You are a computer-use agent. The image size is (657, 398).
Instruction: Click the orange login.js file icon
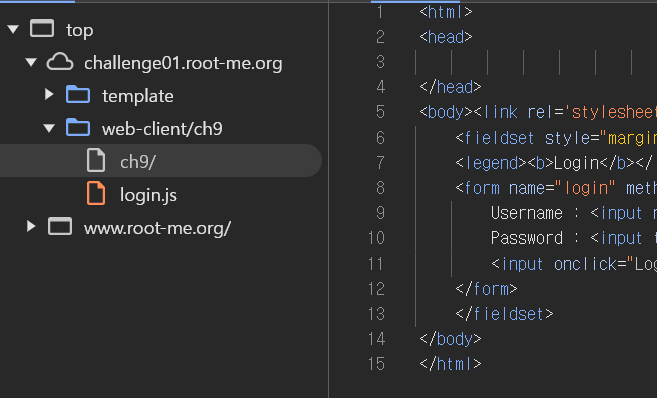pyautogui.click(x=96, y=194)
